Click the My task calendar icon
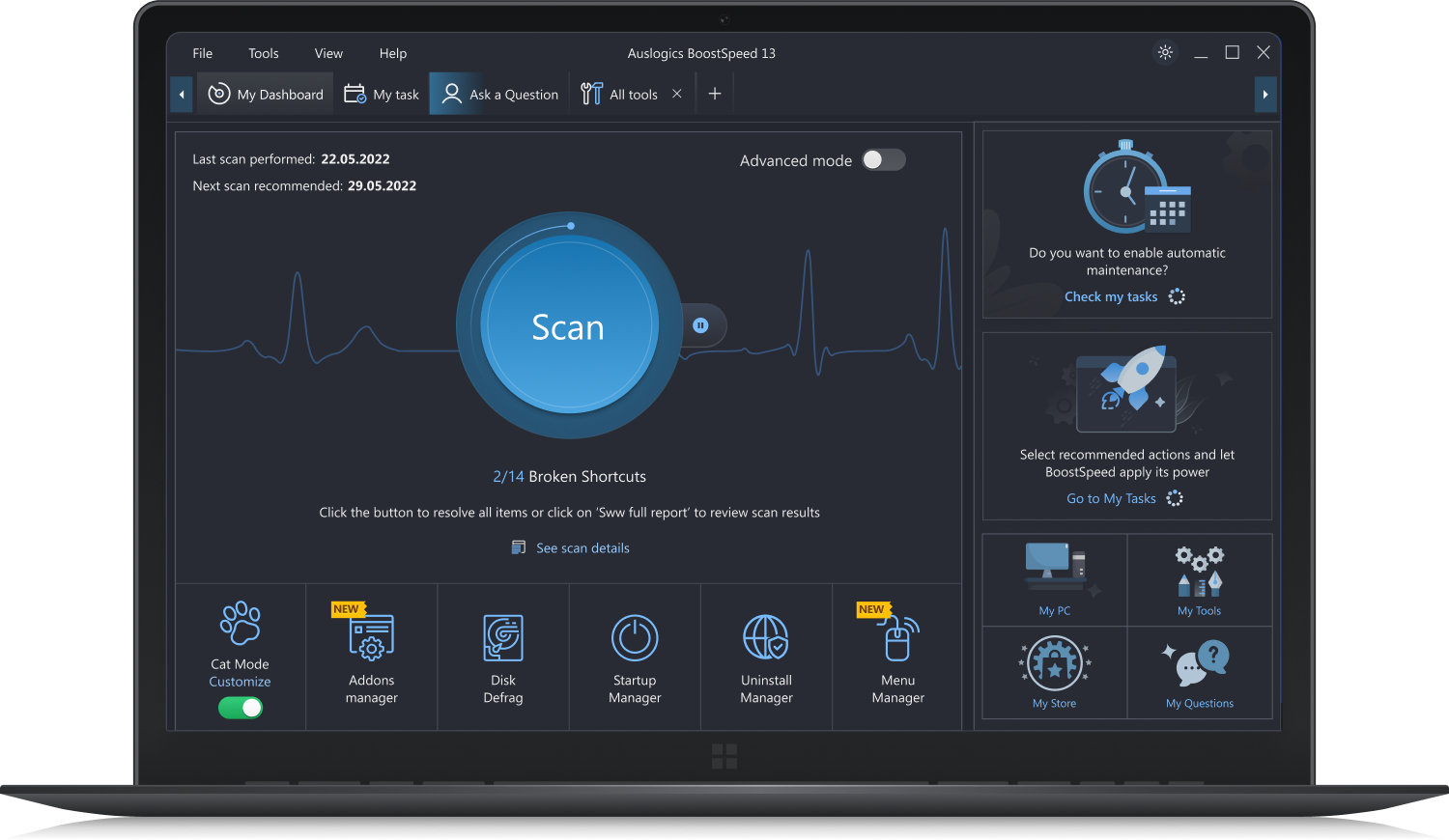Screen dimensions: 1449x840 coord(355,94)
